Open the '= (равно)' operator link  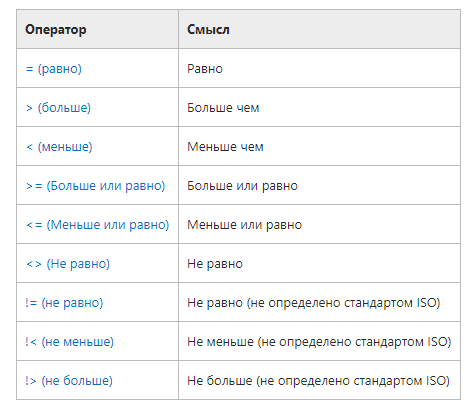pos(53,69)
